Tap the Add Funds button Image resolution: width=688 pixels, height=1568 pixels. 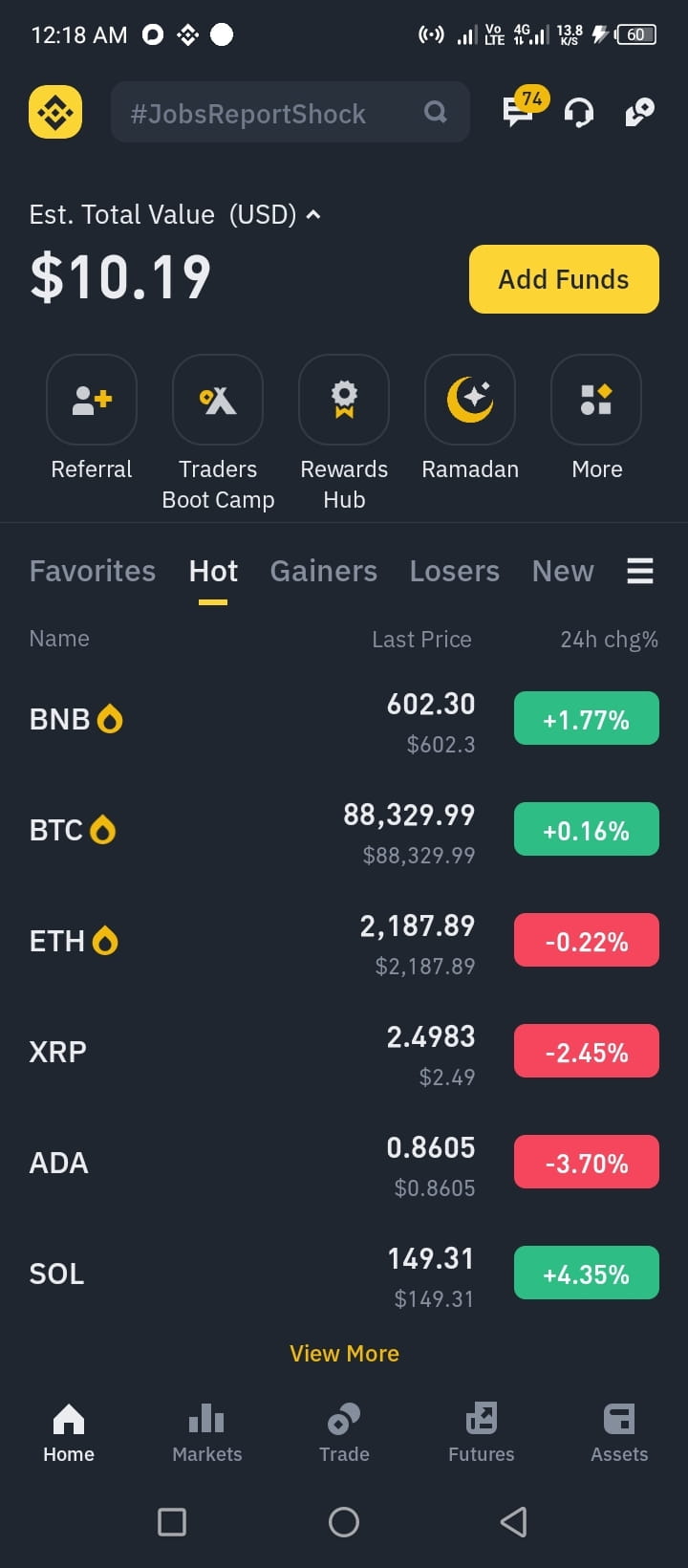[x=564, y=279]
